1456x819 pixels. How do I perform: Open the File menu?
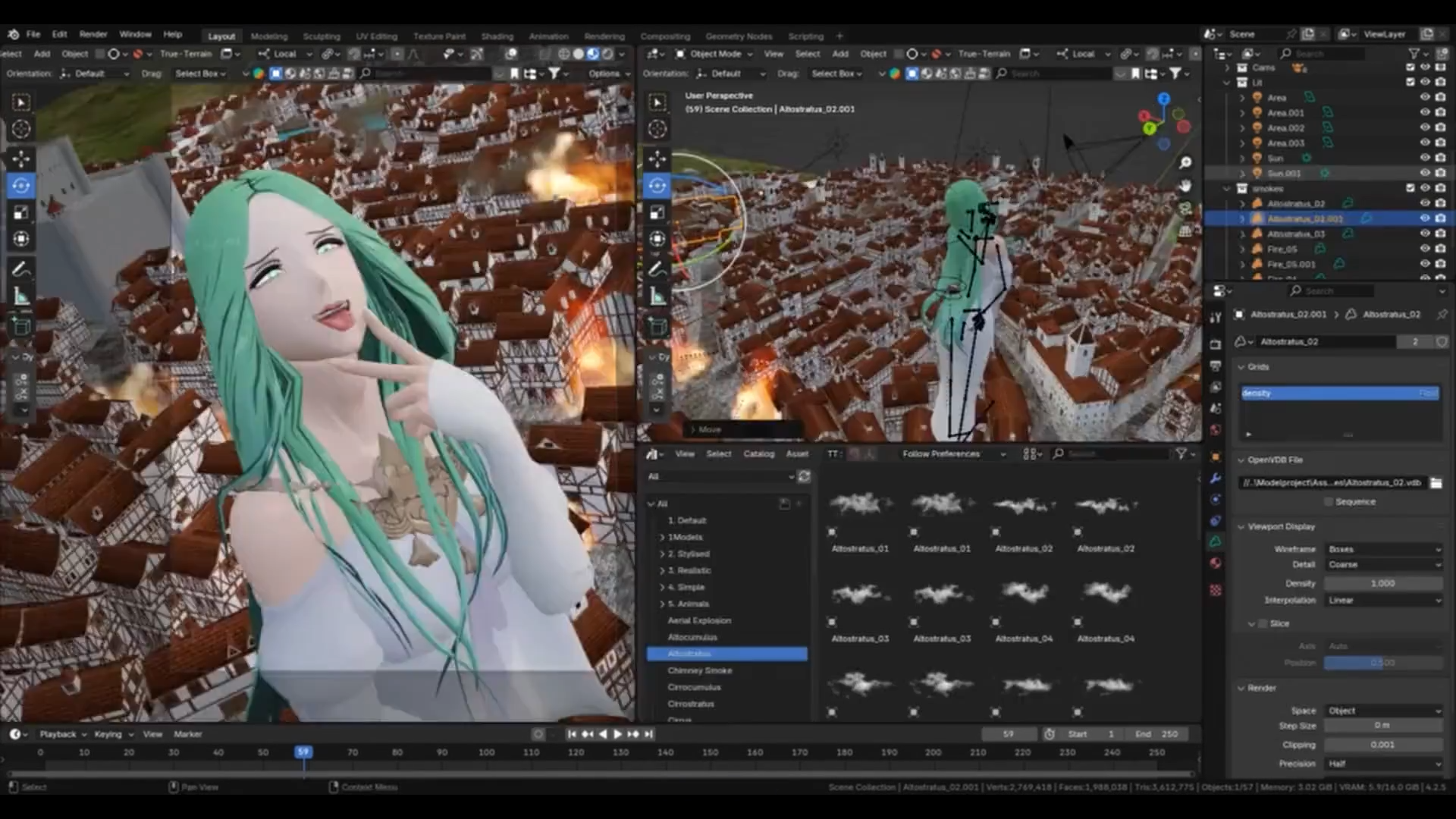pos(33,34)
